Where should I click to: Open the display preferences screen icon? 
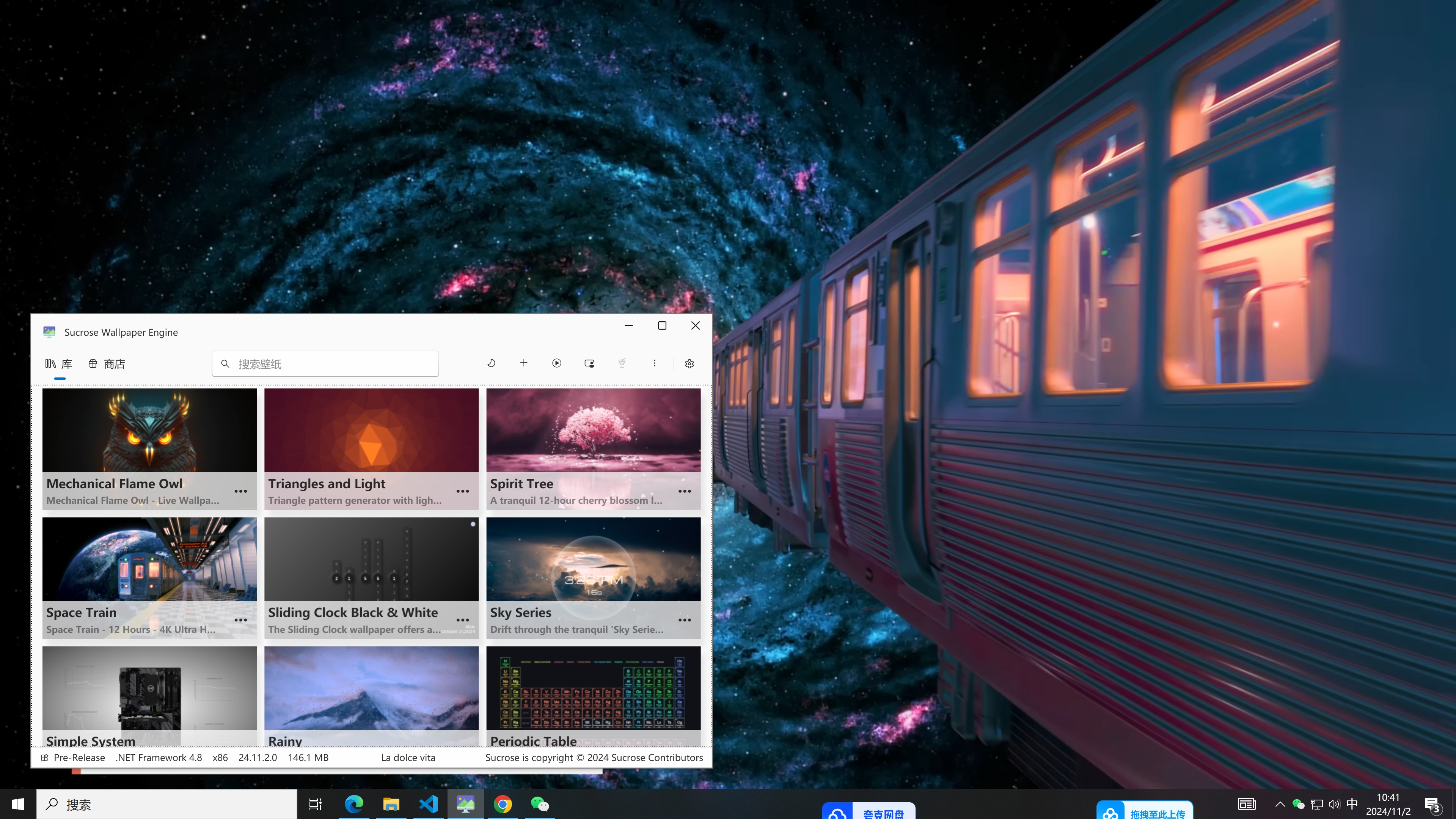[x=589, y=363]
